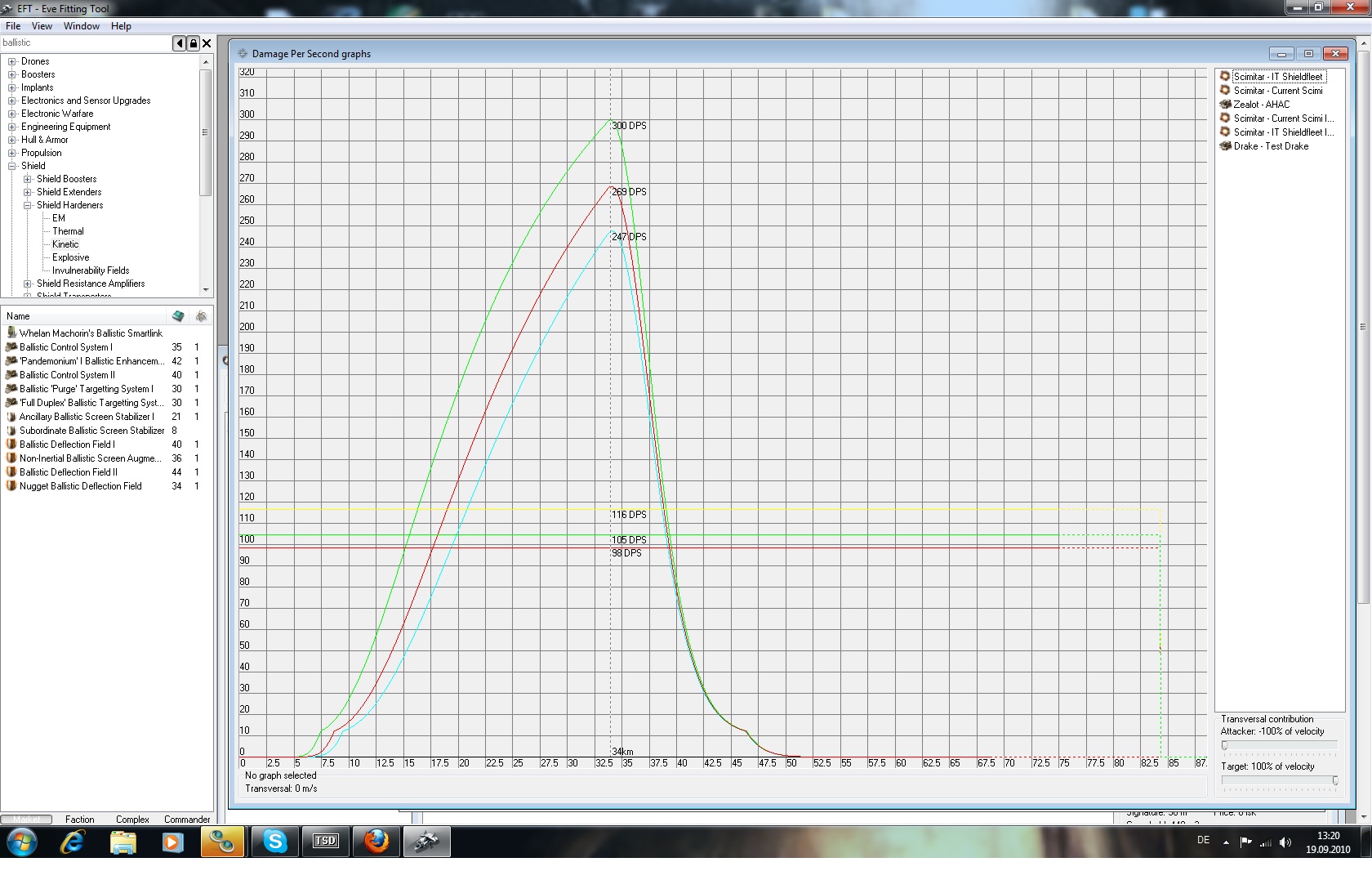Expand the Shield Boosters tree node

pyautogui.click(x=28, y=179)
